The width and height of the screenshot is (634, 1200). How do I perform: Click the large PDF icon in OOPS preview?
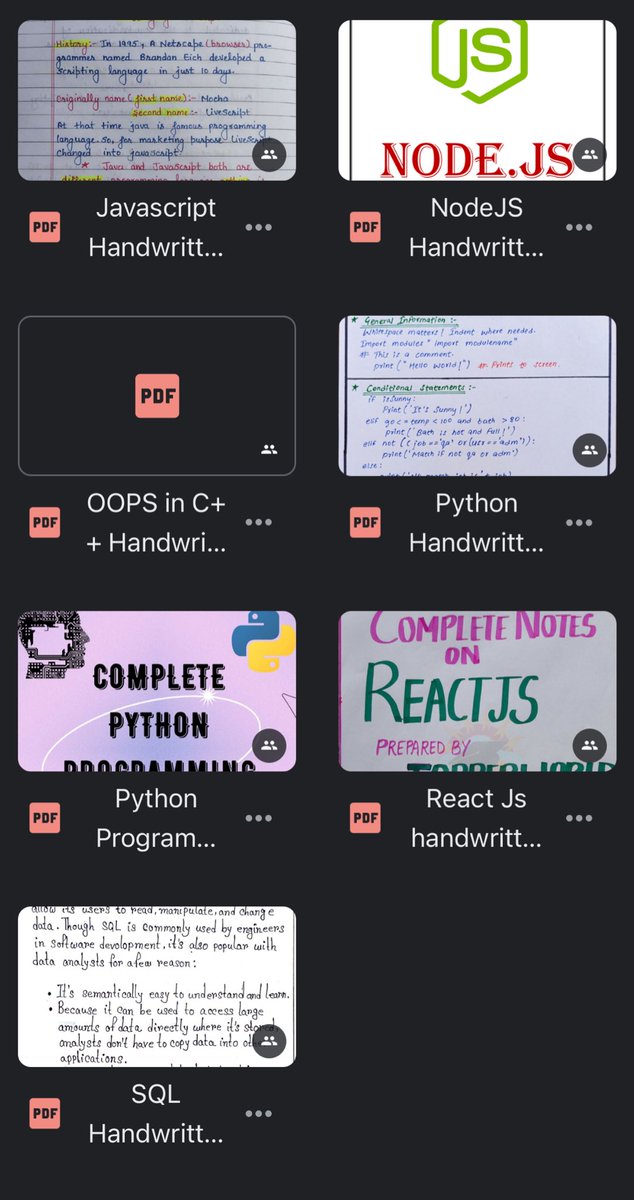pos(157,395)
